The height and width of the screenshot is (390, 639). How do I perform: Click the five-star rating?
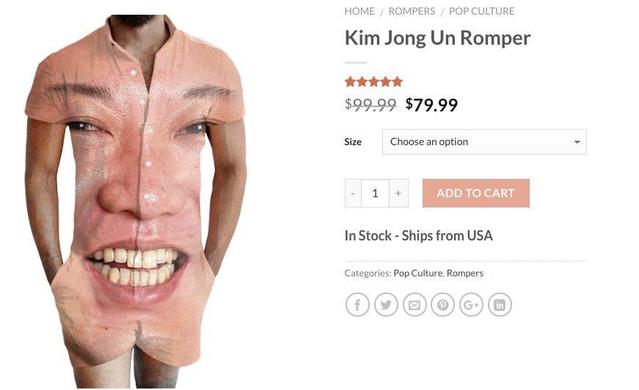pos(374,82)
